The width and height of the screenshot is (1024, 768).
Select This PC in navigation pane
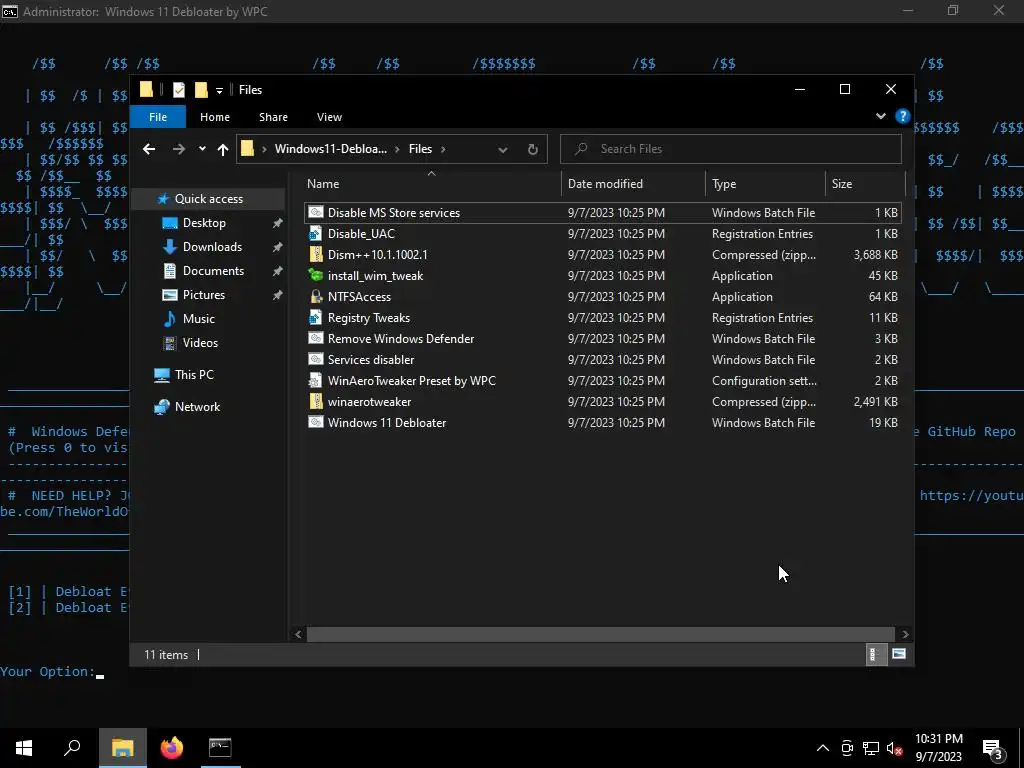(x=194, y=375)
